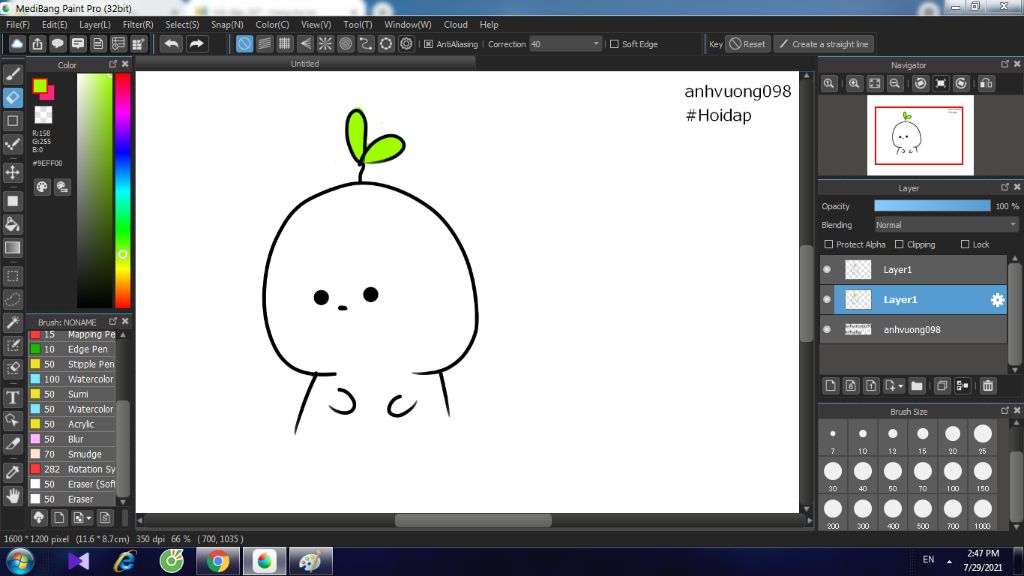Pick the Hand pan tool

(12, 496)
